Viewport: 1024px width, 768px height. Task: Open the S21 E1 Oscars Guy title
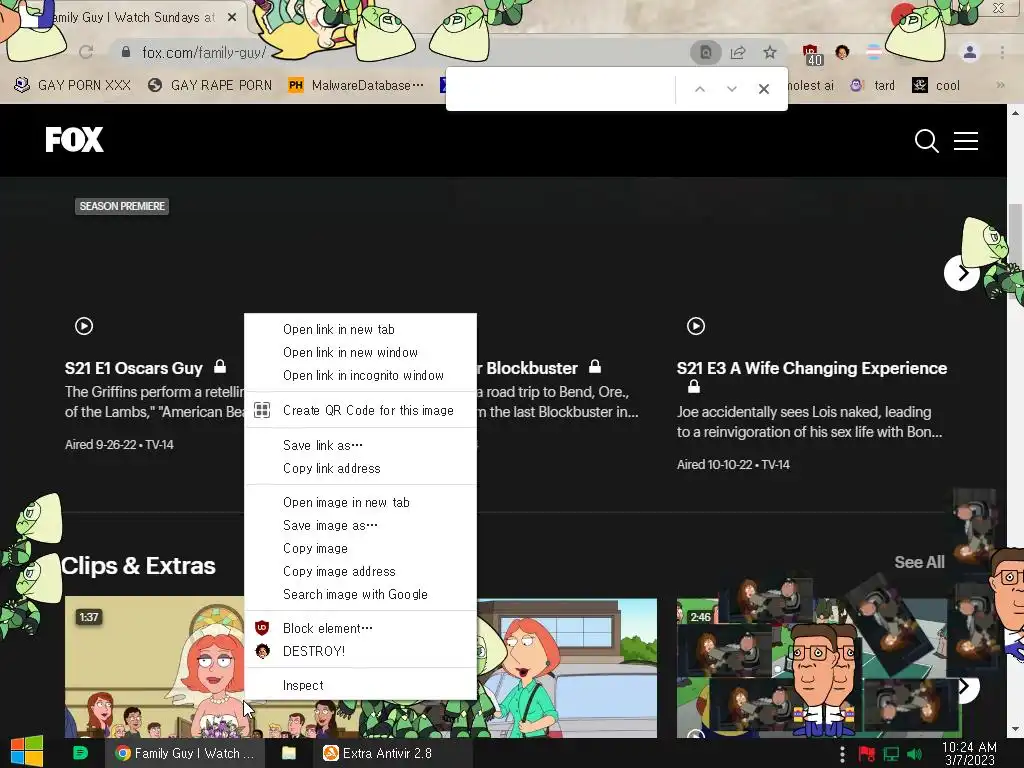pyautogui.click(x=133, y=368)
